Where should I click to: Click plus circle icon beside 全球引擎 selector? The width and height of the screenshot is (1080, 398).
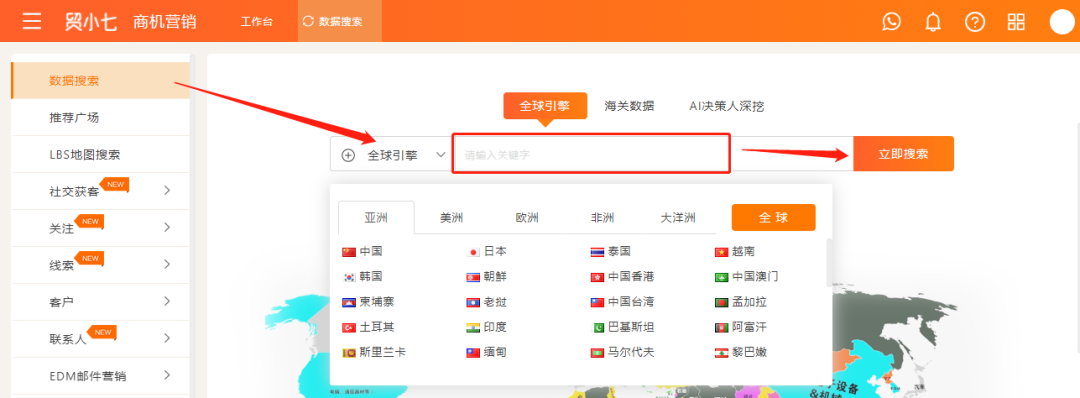[x=349, y=155]
